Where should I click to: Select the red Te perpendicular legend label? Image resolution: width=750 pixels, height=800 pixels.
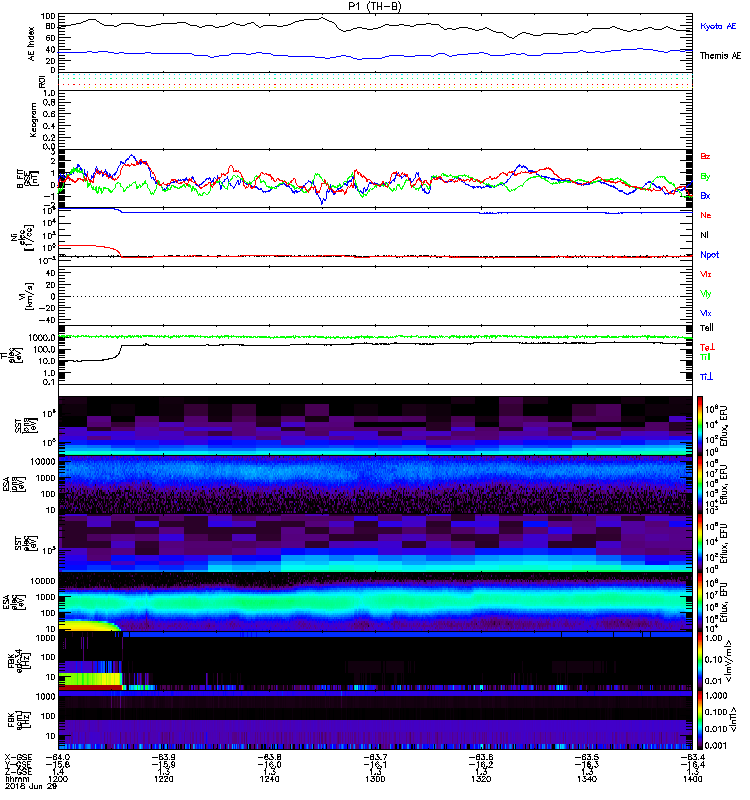point(707,347)
